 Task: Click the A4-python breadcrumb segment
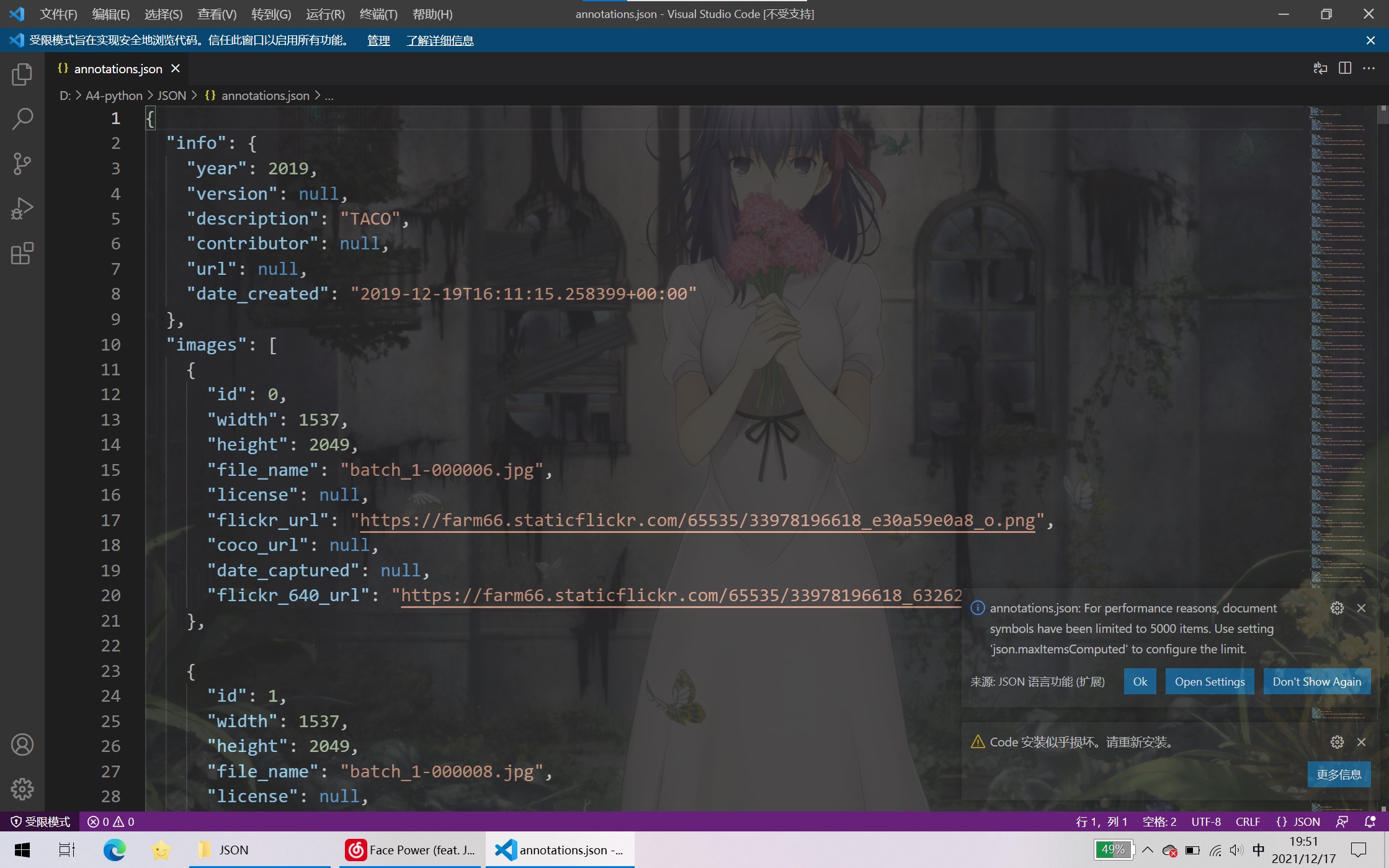pyautogui.click(x=114, y=96)
